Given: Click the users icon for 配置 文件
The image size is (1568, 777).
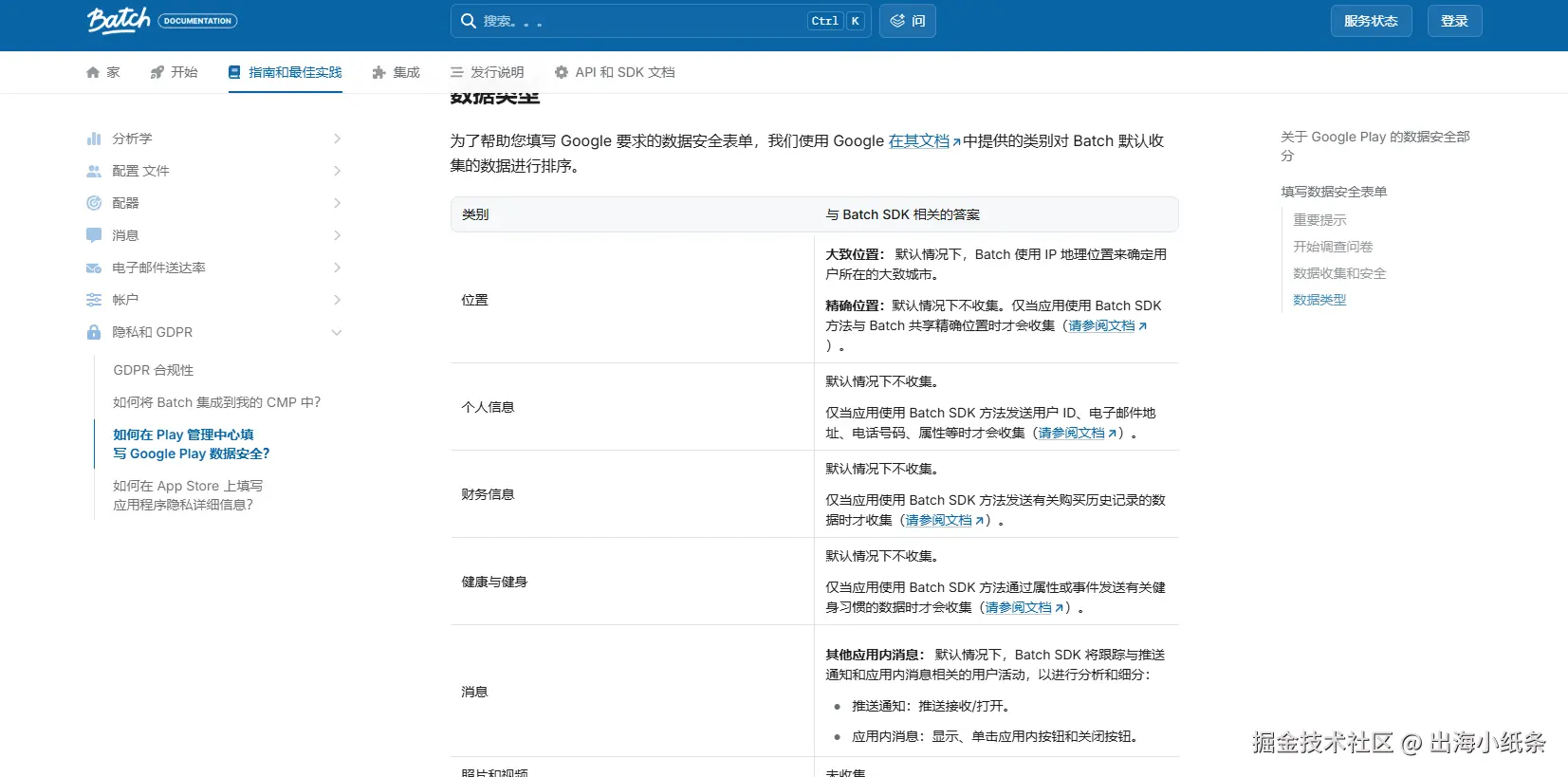Looking at the screenshot, I should click(x=94, y=171).
